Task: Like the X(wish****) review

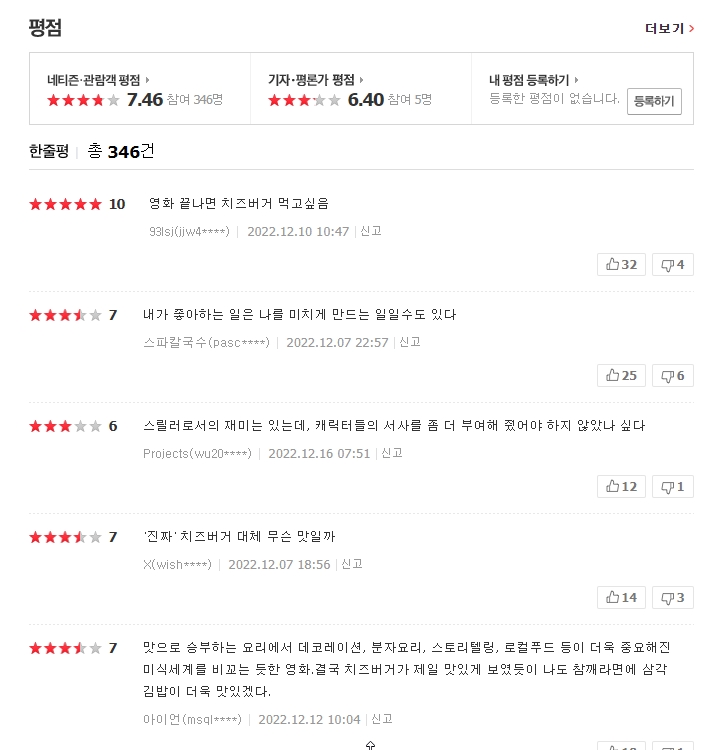Action: pos(621,598)
